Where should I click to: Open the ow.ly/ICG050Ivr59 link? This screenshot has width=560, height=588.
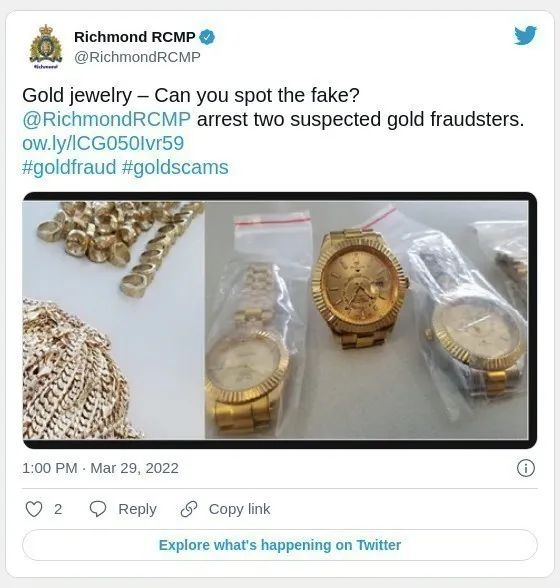click(103, 143)
